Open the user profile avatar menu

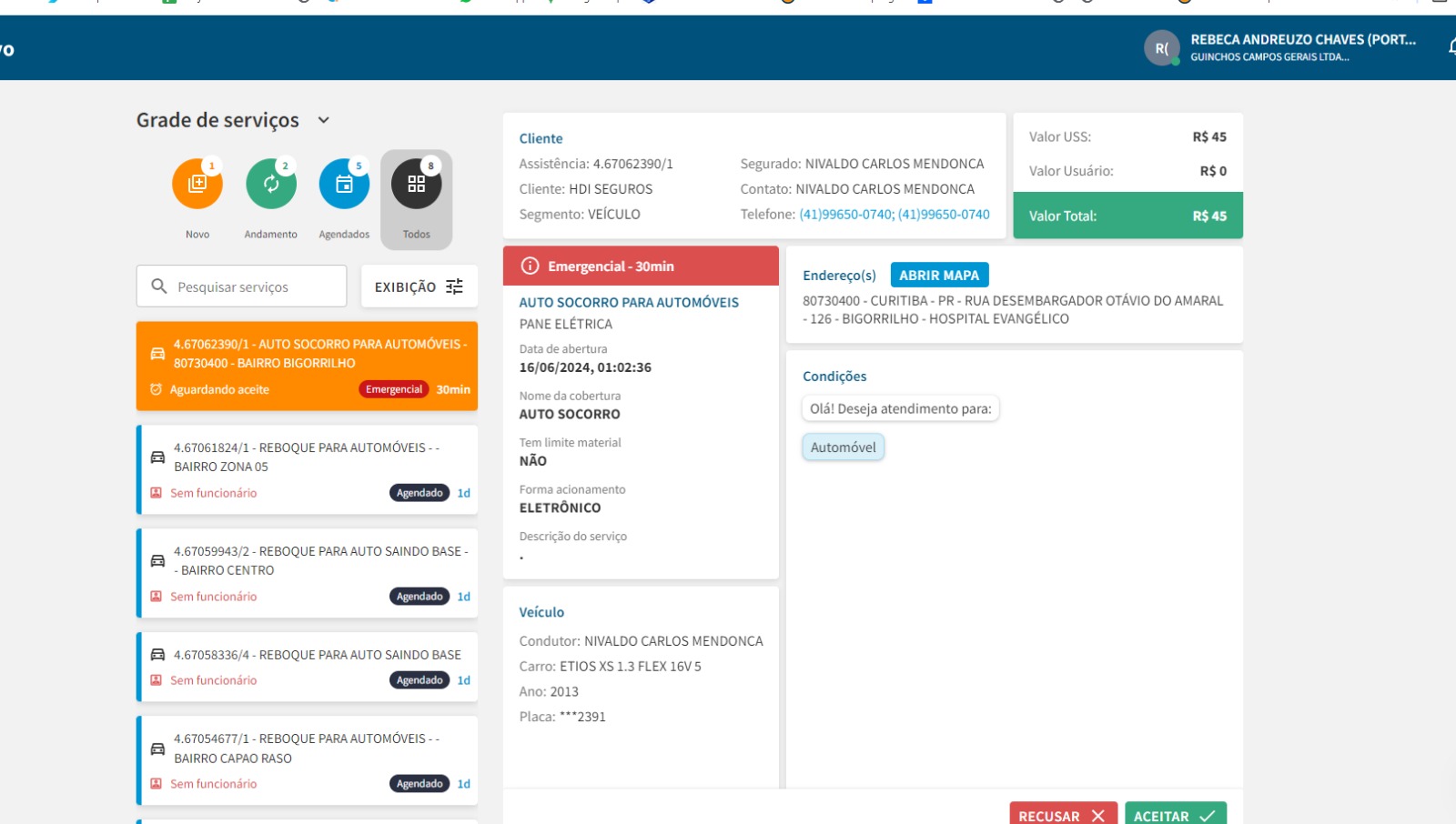1161,48
